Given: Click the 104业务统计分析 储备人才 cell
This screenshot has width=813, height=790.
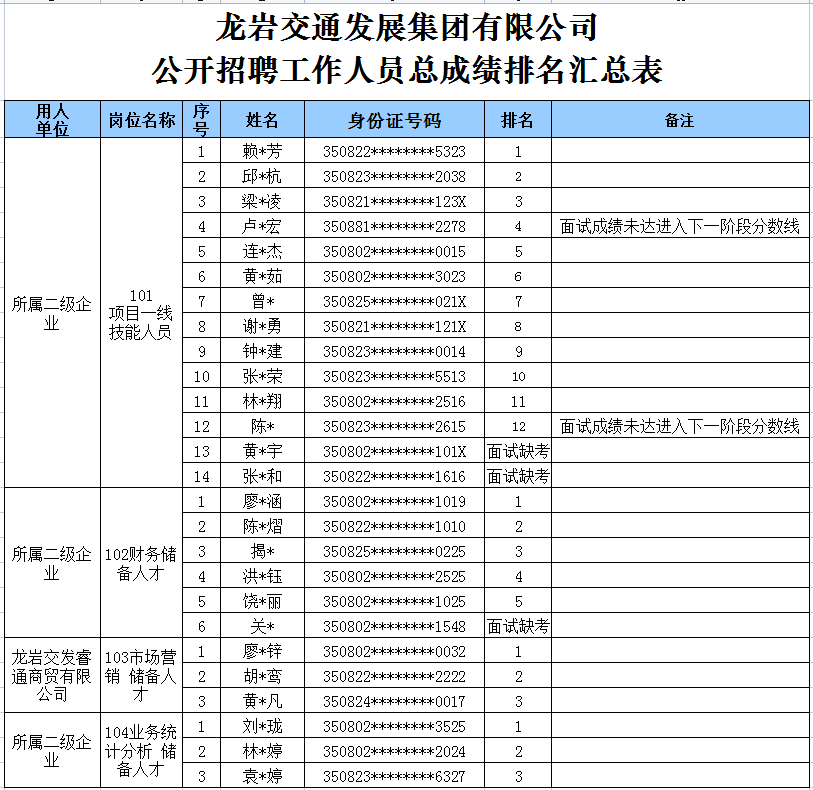Looking at the screenshot, I should [142, 751].
